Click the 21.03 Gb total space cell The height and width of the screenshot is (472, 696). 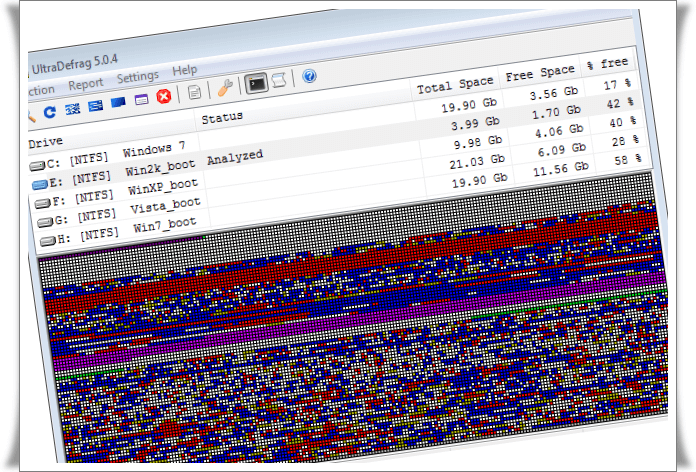click(477, 162)
